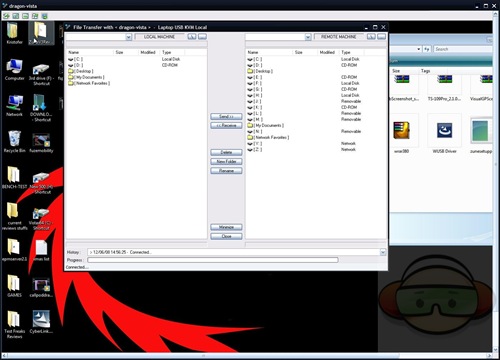
Task: Select the local [ Desktop ] folder entry
Action: coord(81,71)
